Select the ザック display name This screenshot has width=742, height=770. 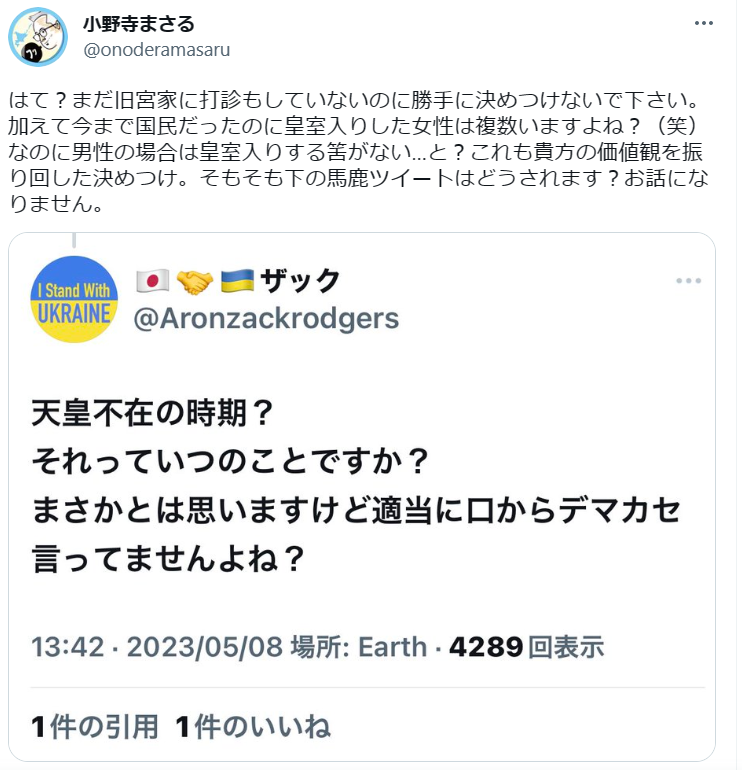[300, 282]
